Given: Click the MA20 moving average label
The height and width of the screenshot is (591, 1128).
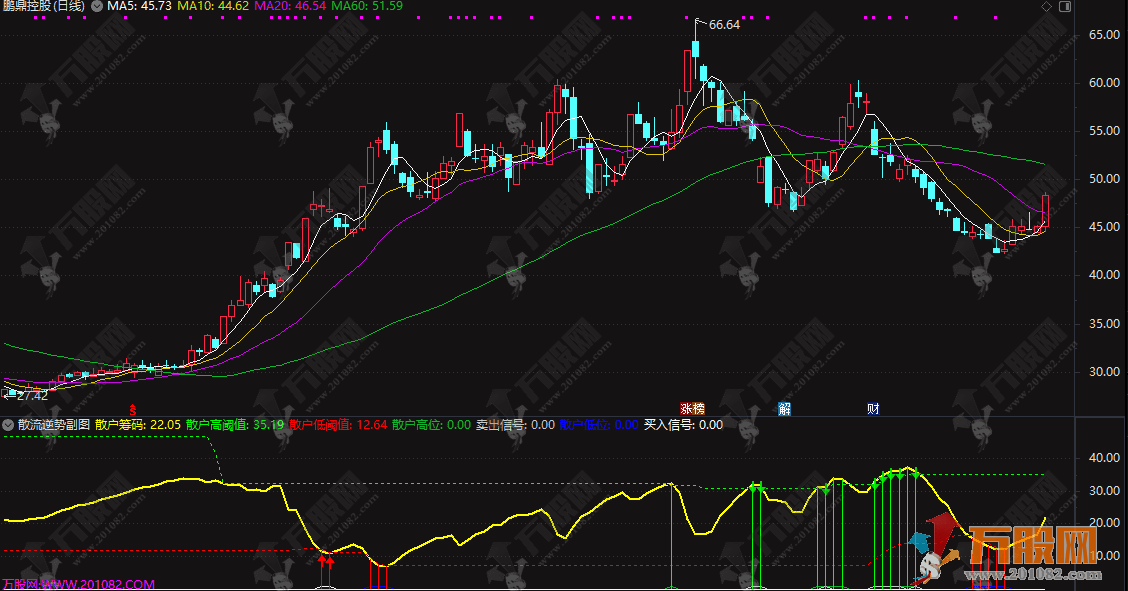Looking at the screenshot, I should pyautogui.click(x=290, y=6).
